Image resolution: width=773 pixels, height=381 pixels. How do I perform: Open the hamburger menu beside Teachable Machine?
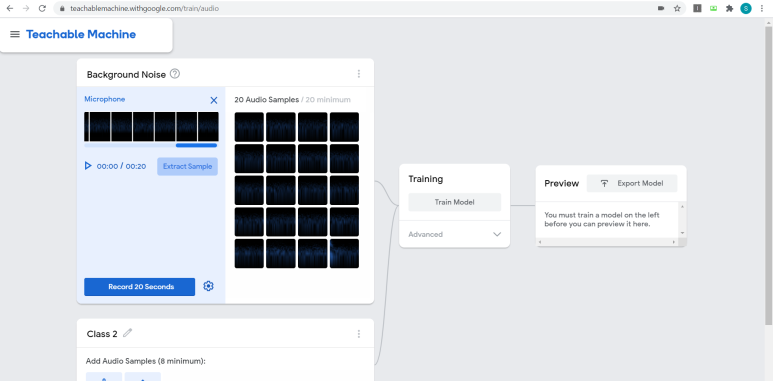tap(15, 34)
